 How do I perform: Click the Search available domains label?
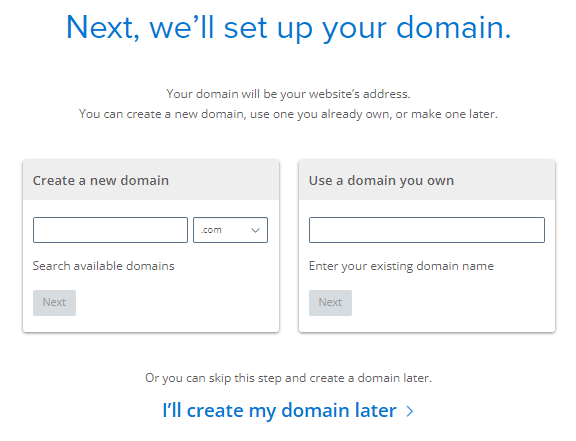pos(104,266)
